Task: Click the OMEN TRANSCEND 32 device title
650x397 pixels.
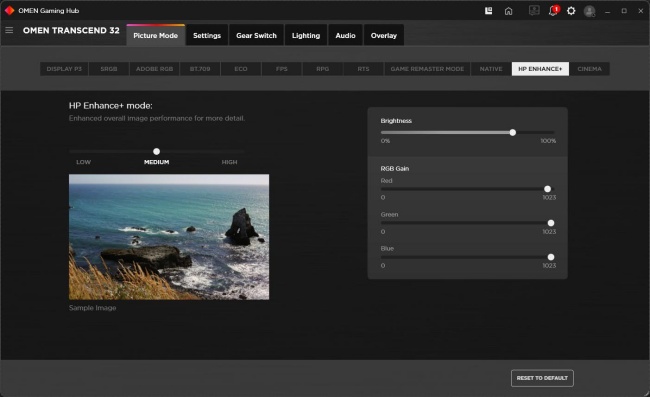Action: (71, 30)
